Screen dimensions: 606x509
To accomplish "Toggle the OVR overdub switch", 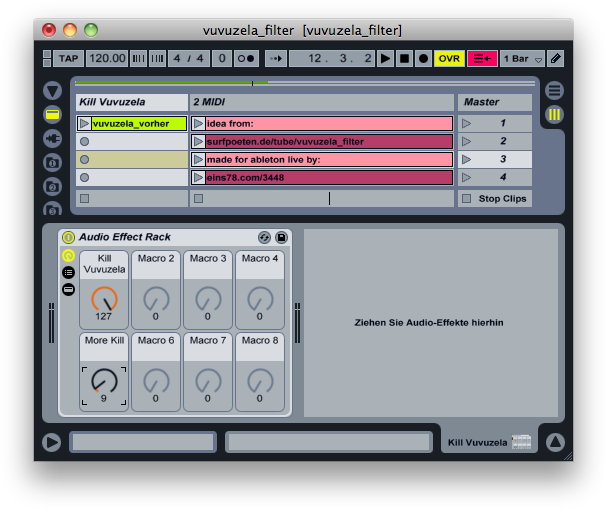I will coord(449,59).
